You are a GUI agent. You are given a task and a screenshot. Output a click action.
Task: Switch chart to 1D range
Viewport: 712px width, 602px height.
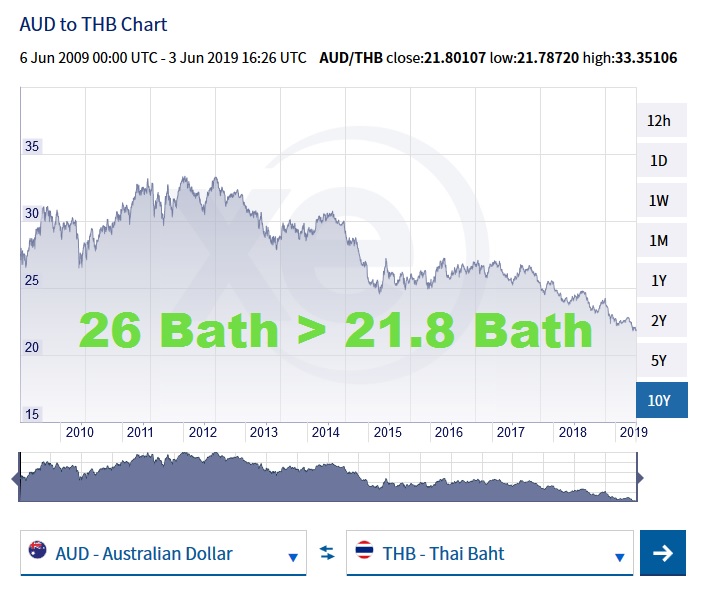(658, 161)
